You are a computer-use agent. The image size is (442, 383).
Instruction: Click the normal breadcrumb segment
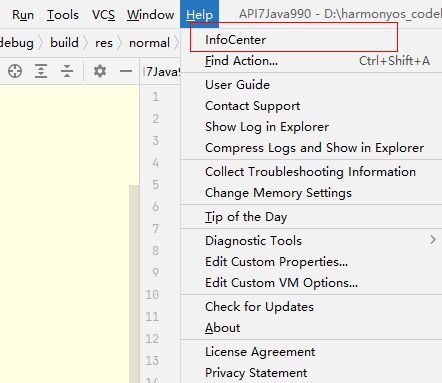click(149, 43)
